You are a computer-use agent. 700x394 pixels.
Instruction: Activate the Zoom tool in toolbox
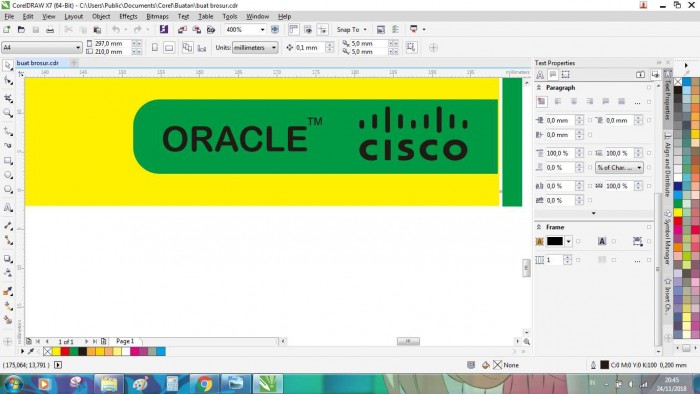coord(8,113)
